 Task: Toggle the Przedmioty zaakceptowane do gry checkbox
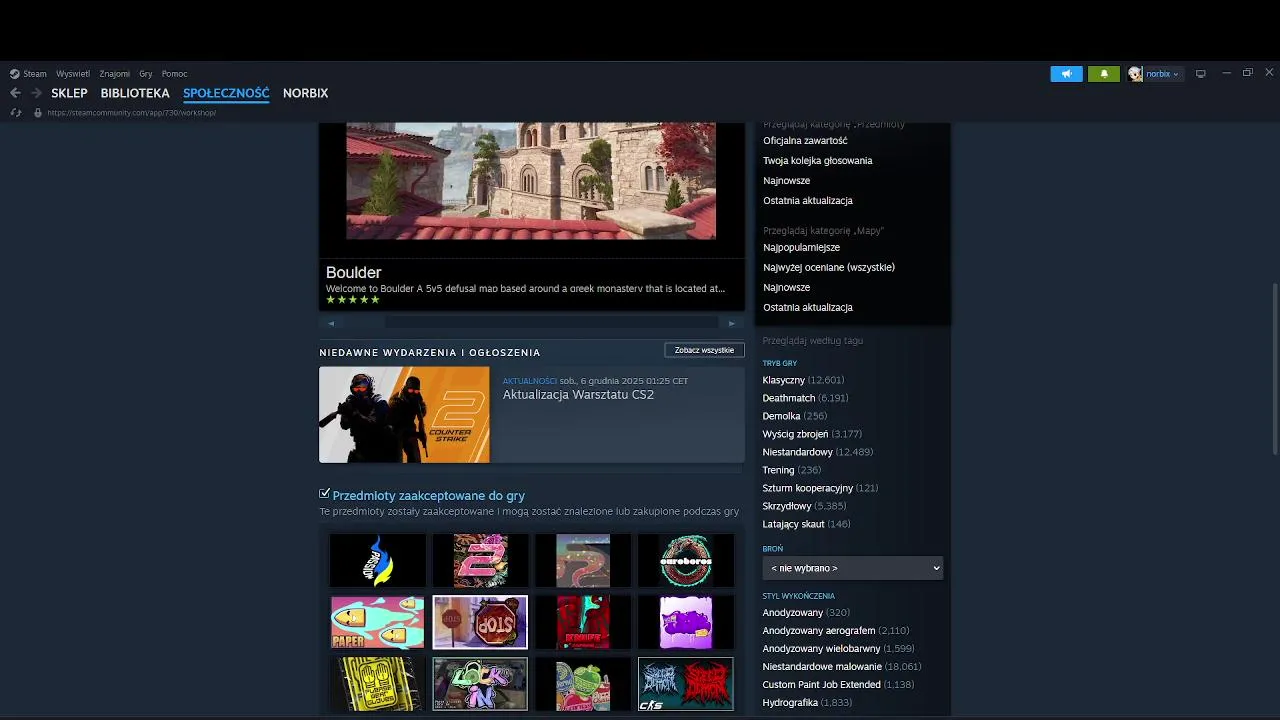[x=324, y=494]
